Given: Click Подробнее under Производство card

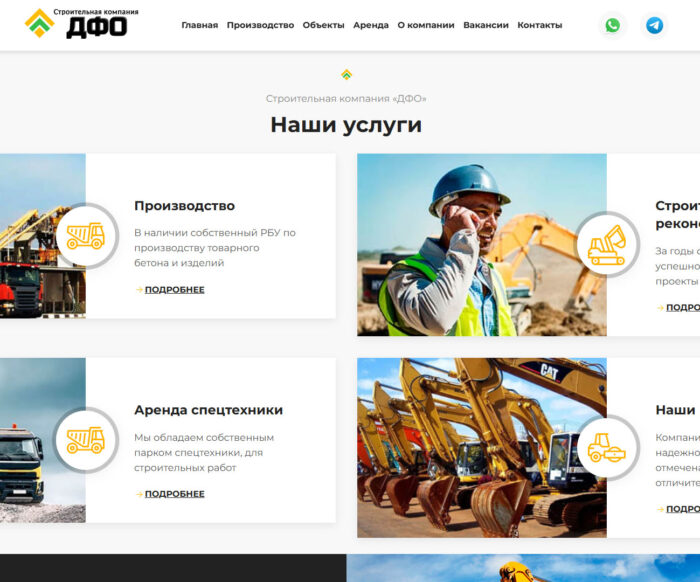Looking at the screenshot, I should point(174,290).
